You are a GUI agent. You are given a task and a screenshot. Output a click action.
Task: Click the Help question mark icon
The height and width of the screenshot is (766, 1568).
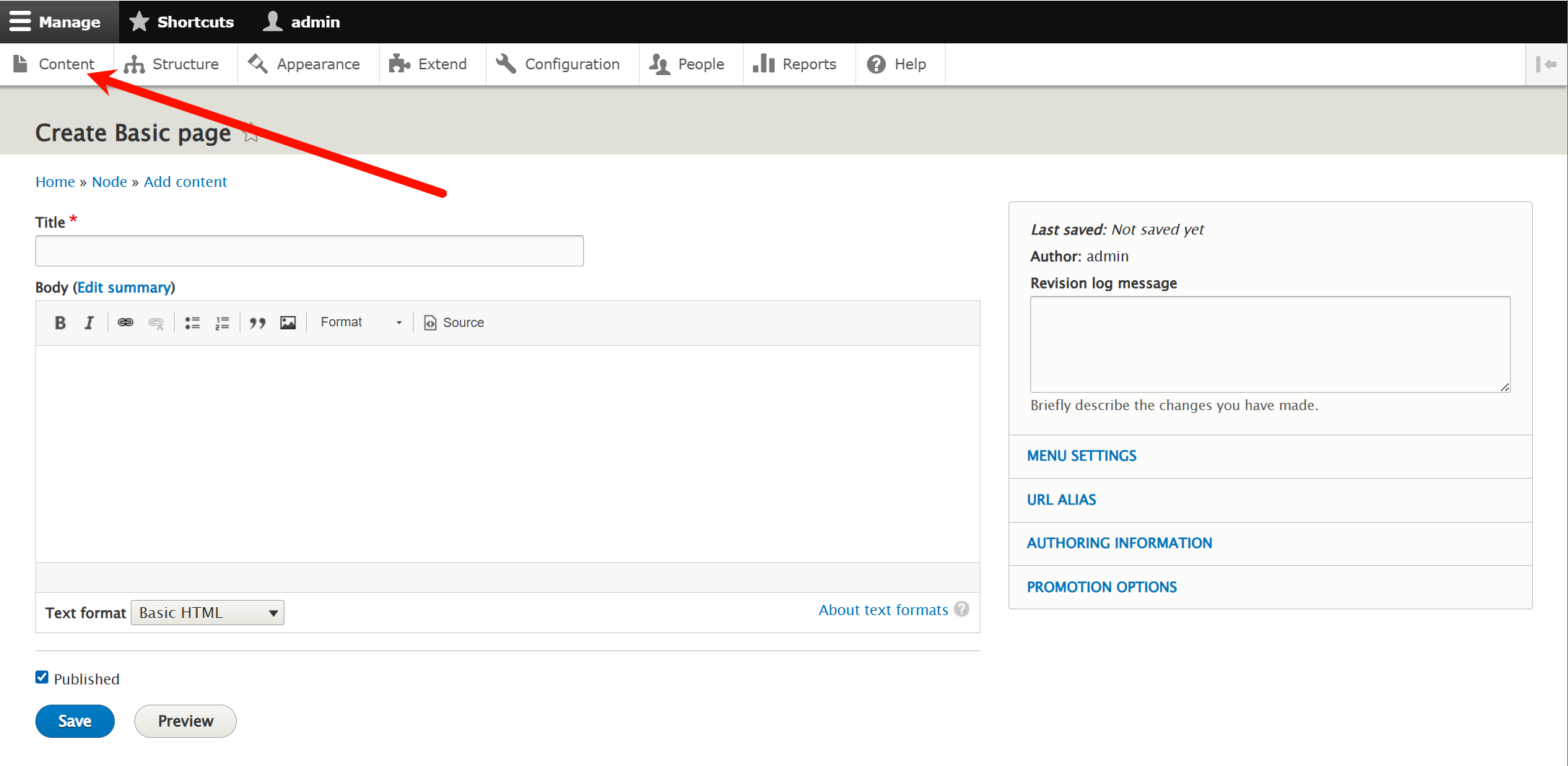click(876, 64)
